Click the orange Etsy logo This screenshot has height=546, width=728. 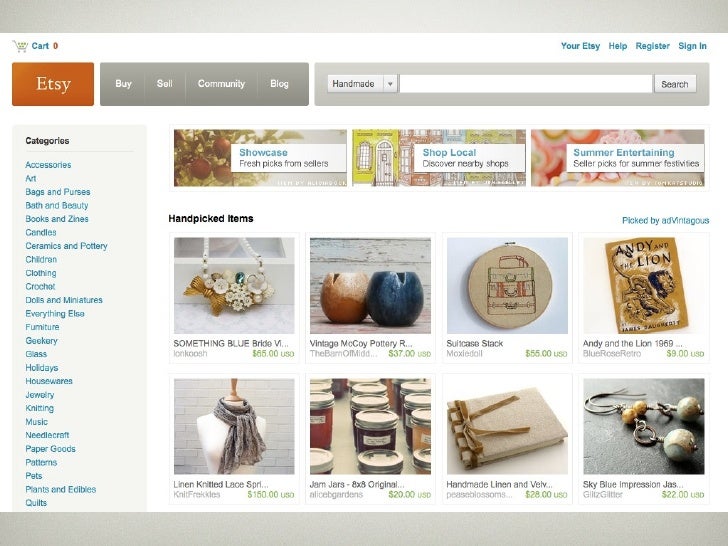pos(53,84)
